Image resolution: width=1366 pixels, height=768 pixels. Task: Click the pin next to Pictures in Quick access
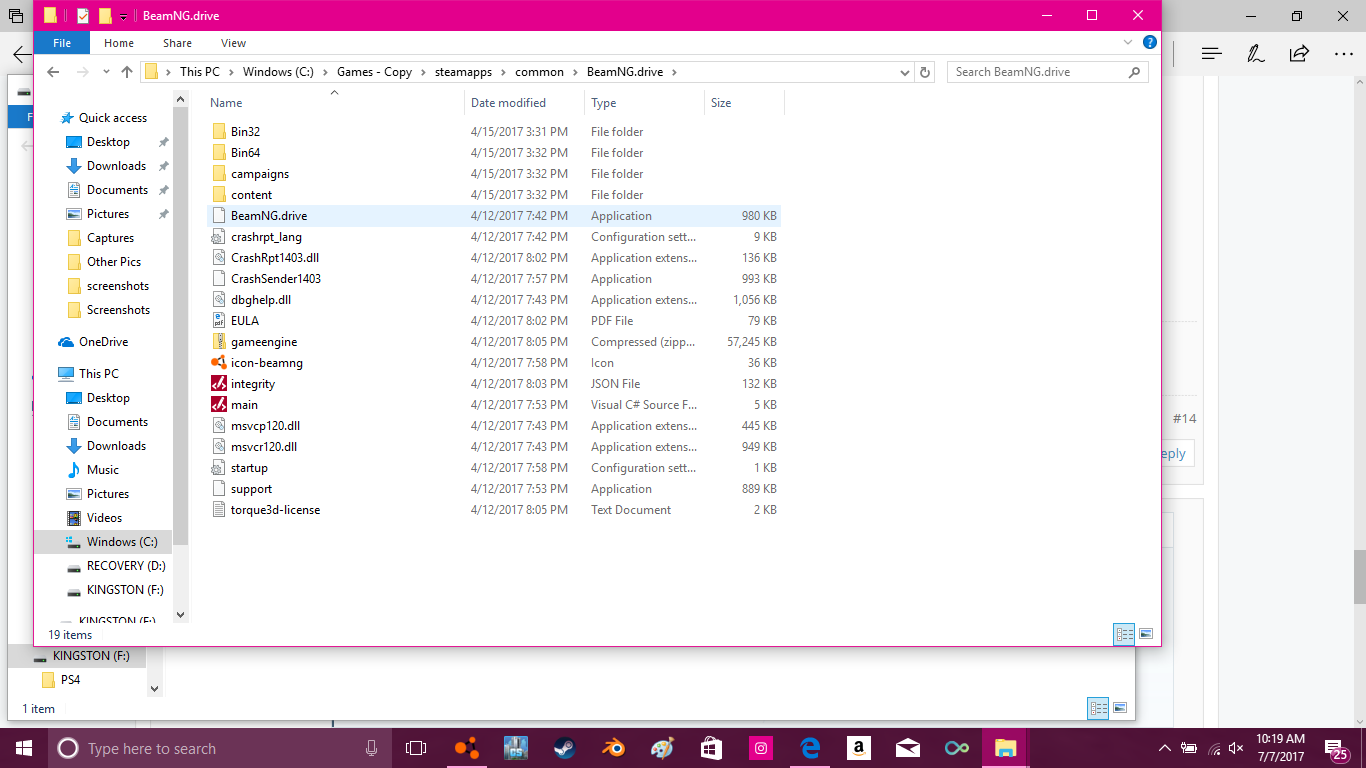[x=164, y=214]
